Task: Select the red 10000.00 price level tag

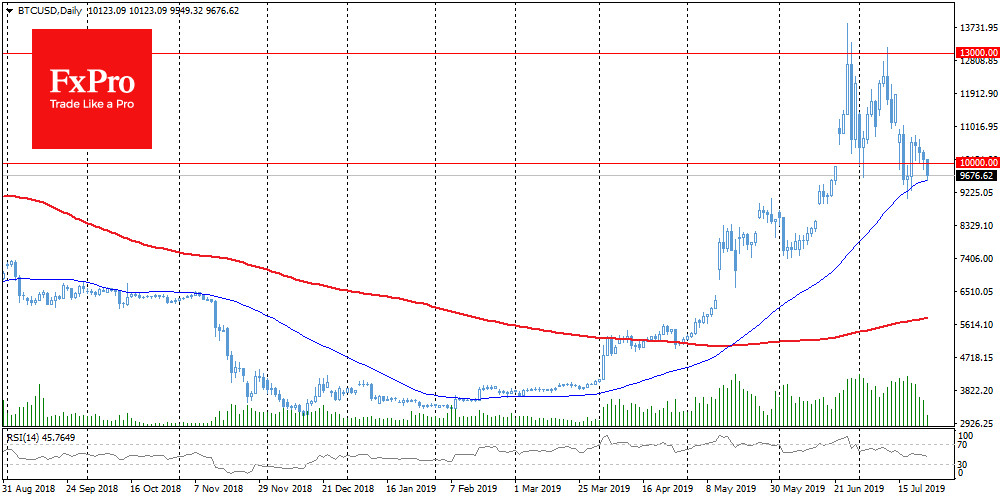Action: click(x=976, y=162)
